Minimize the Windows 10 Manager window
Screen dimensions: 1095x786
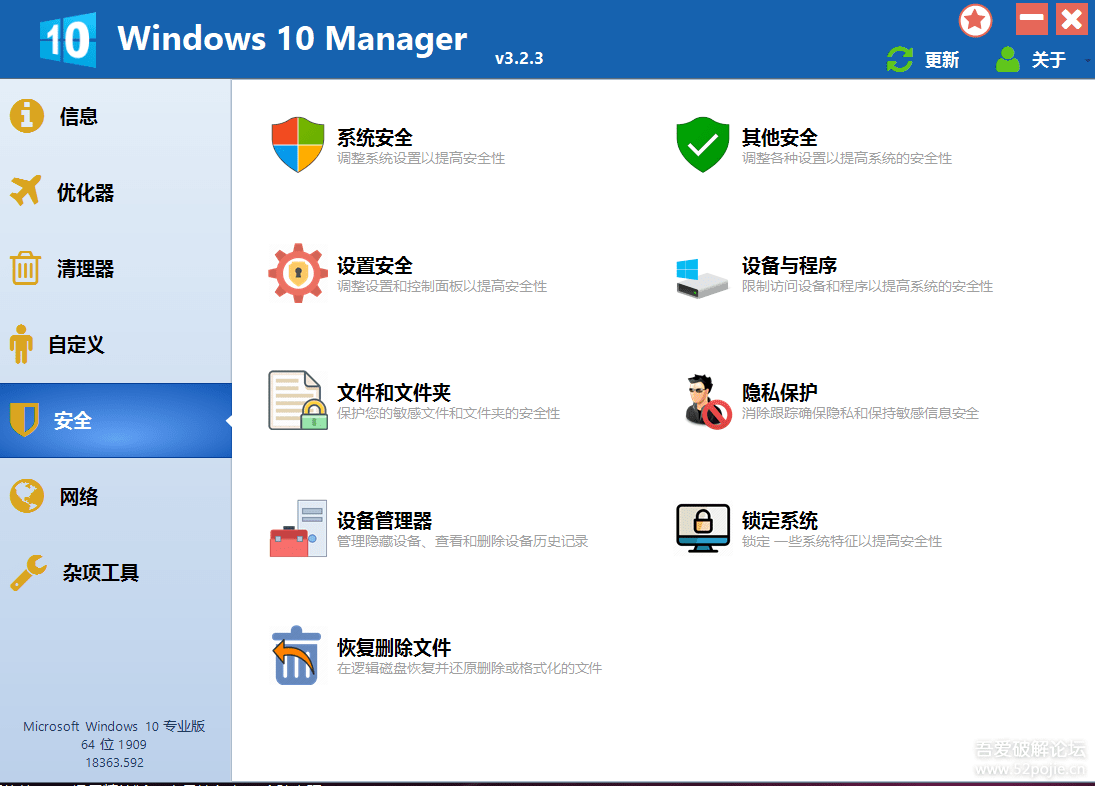1031,19
